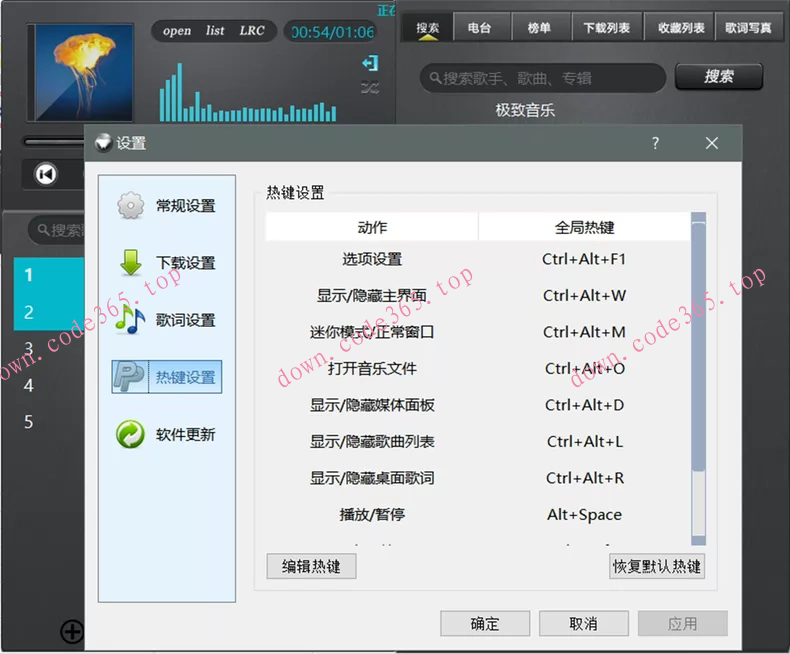Click the 取消 cancel button
Image resolution: width=790 pixels, height=654 pixels.
point(584,624)
